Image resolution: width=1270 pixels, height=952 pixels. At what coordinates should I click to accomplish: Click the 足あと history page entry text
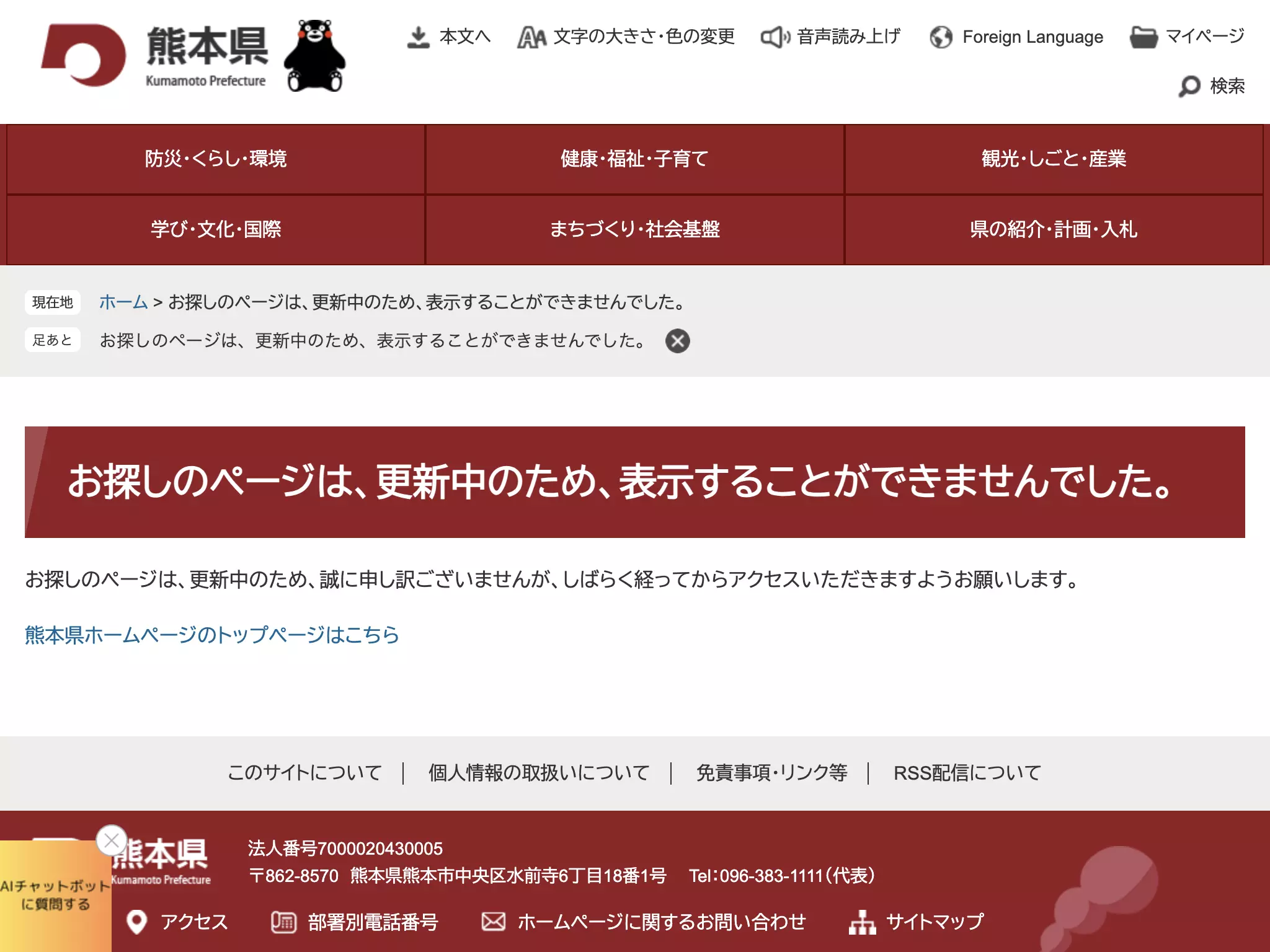(x=374, y=340)
